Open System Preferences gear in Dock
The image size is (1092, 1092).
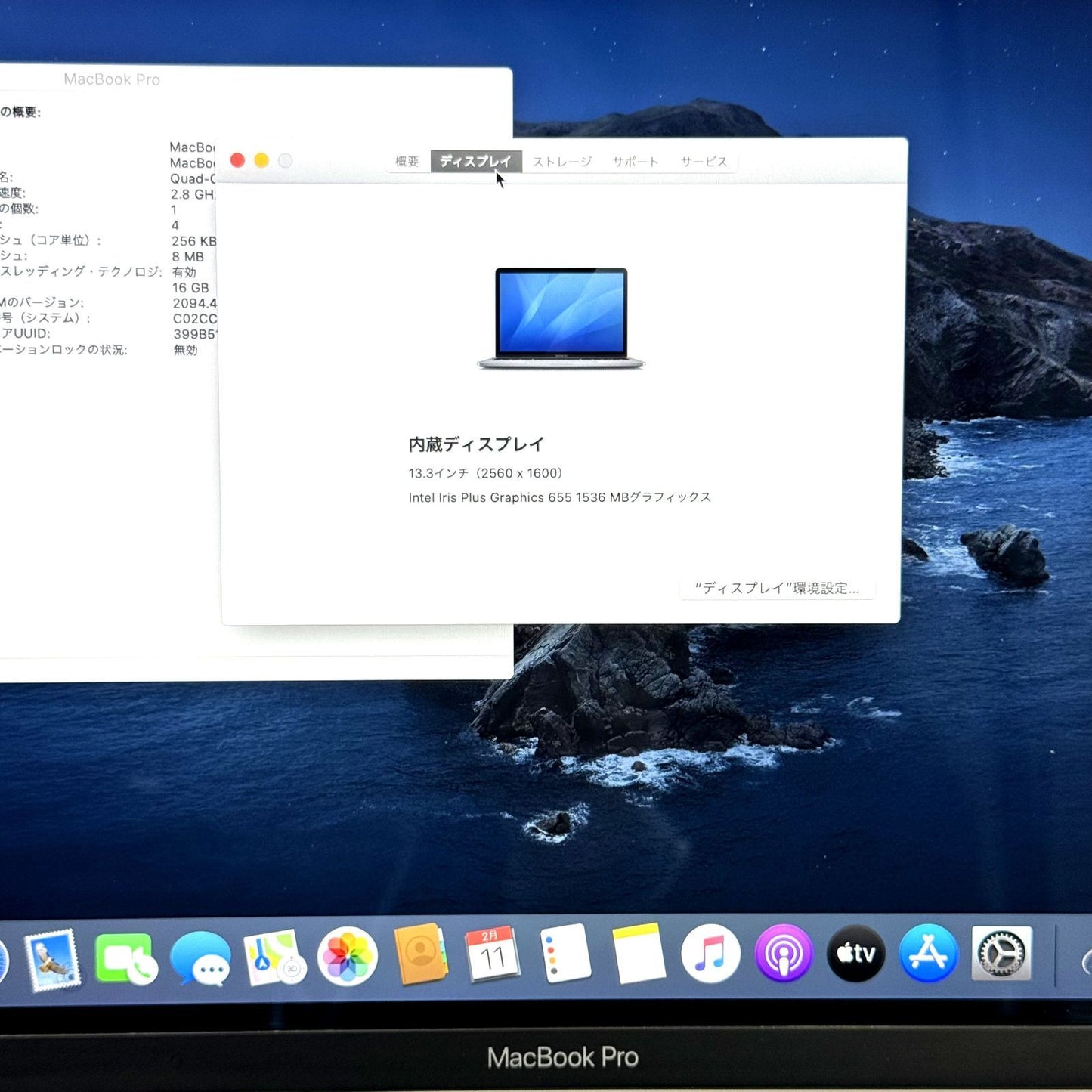(1001, 953)
